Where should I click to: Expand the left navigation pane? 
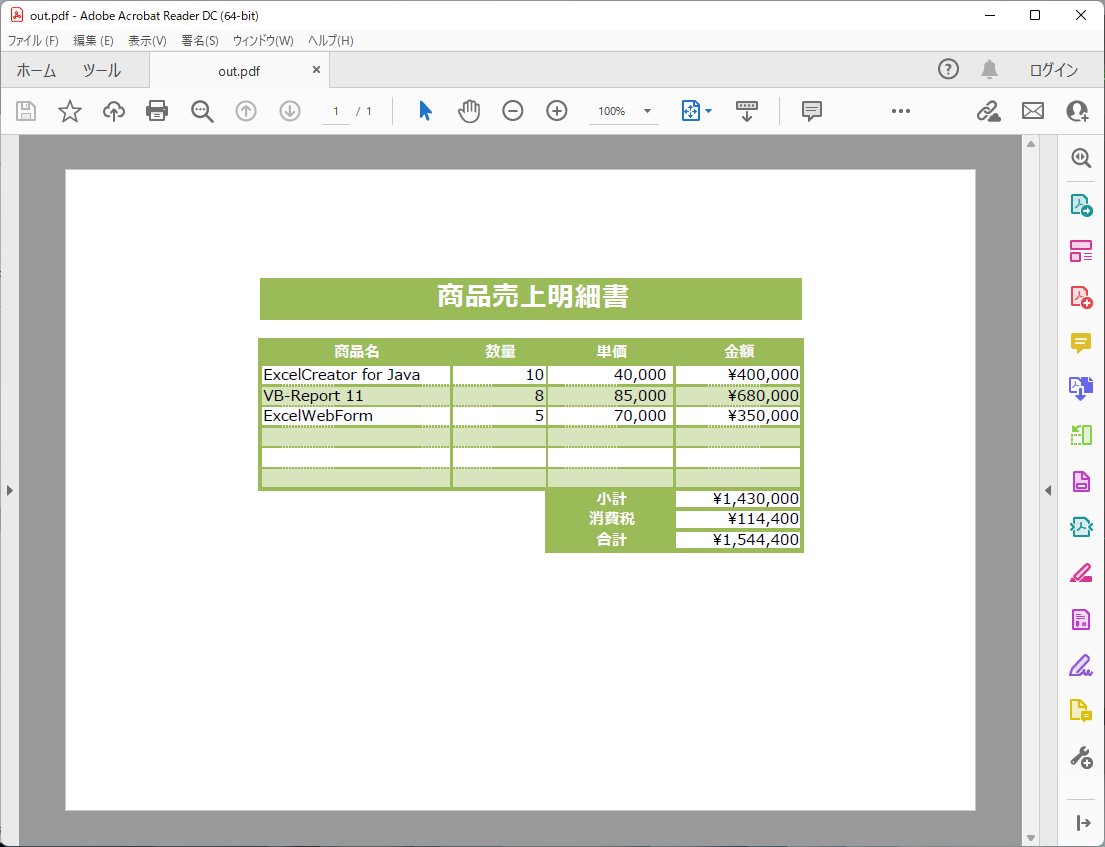pyautogui.click(x=9, y=490)
